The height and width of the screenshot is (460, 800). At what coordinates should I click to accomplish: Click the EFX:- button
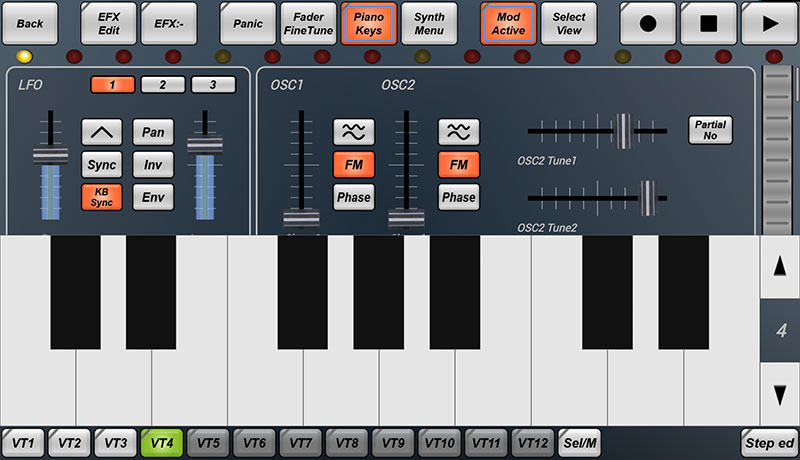click(x=169, y=23)
